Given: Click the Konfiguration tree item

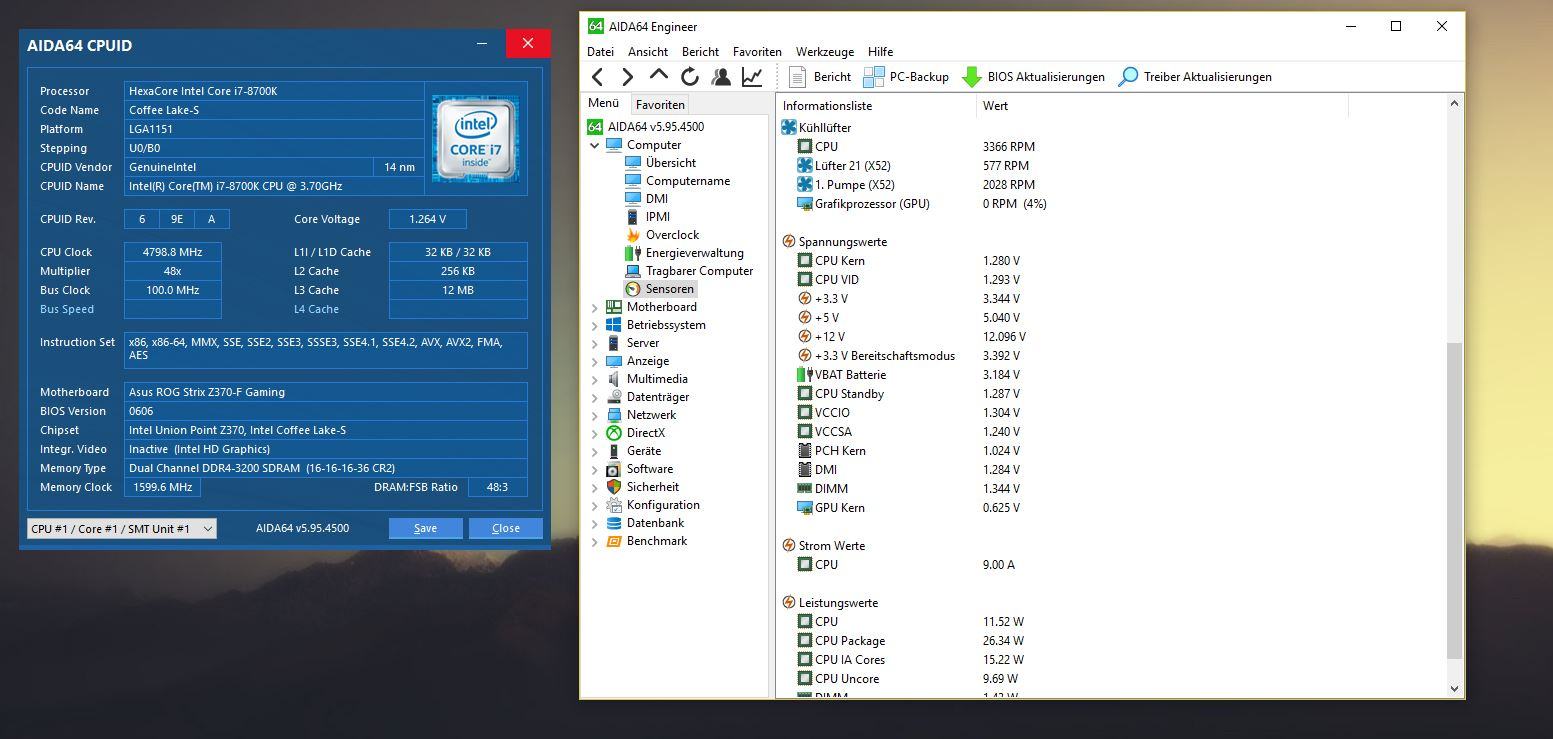Looking at the screenshot, I should click(x=652, y=505).
